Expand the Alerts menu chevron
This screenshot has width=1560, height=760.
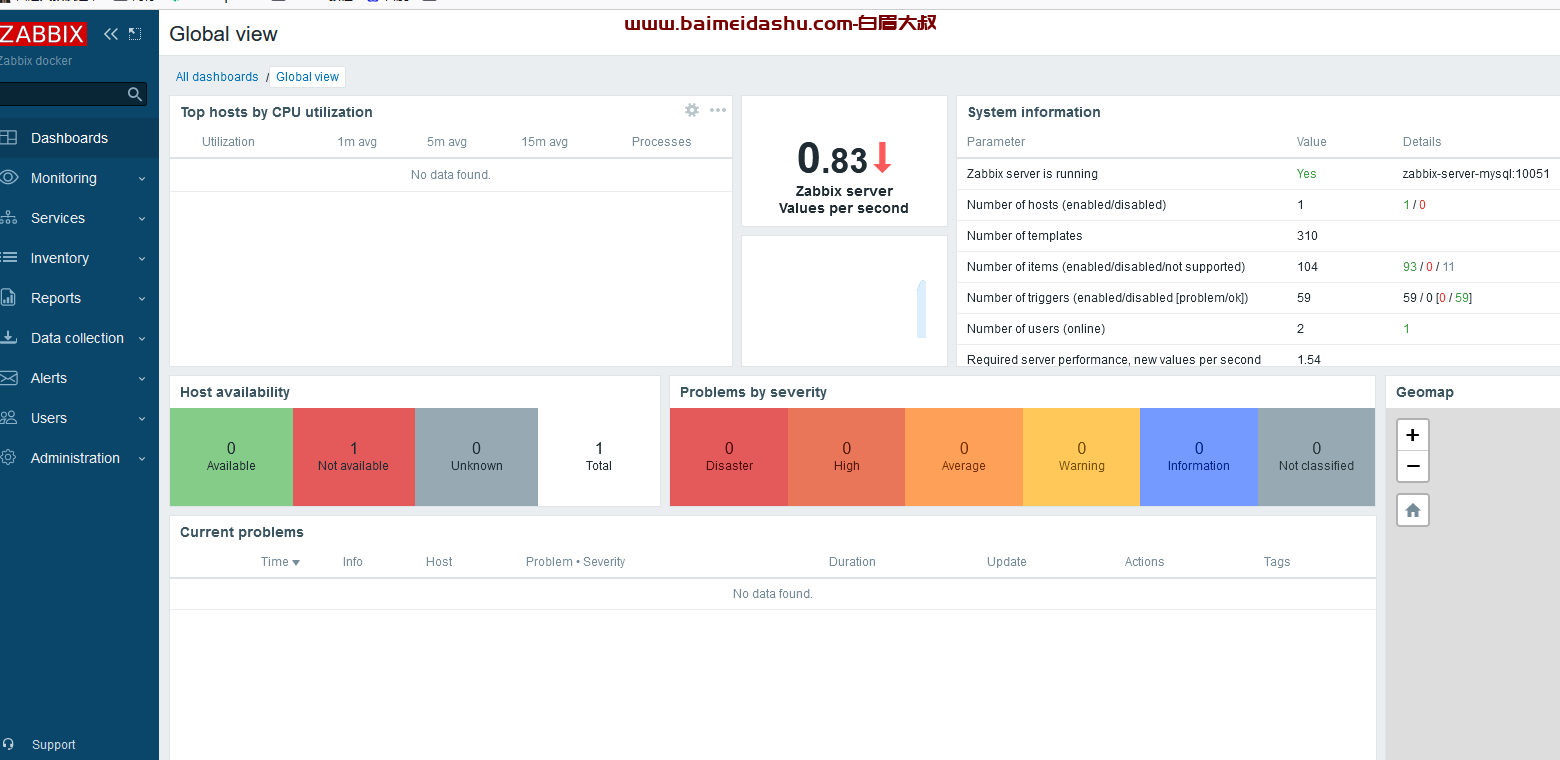click(142, 379)
